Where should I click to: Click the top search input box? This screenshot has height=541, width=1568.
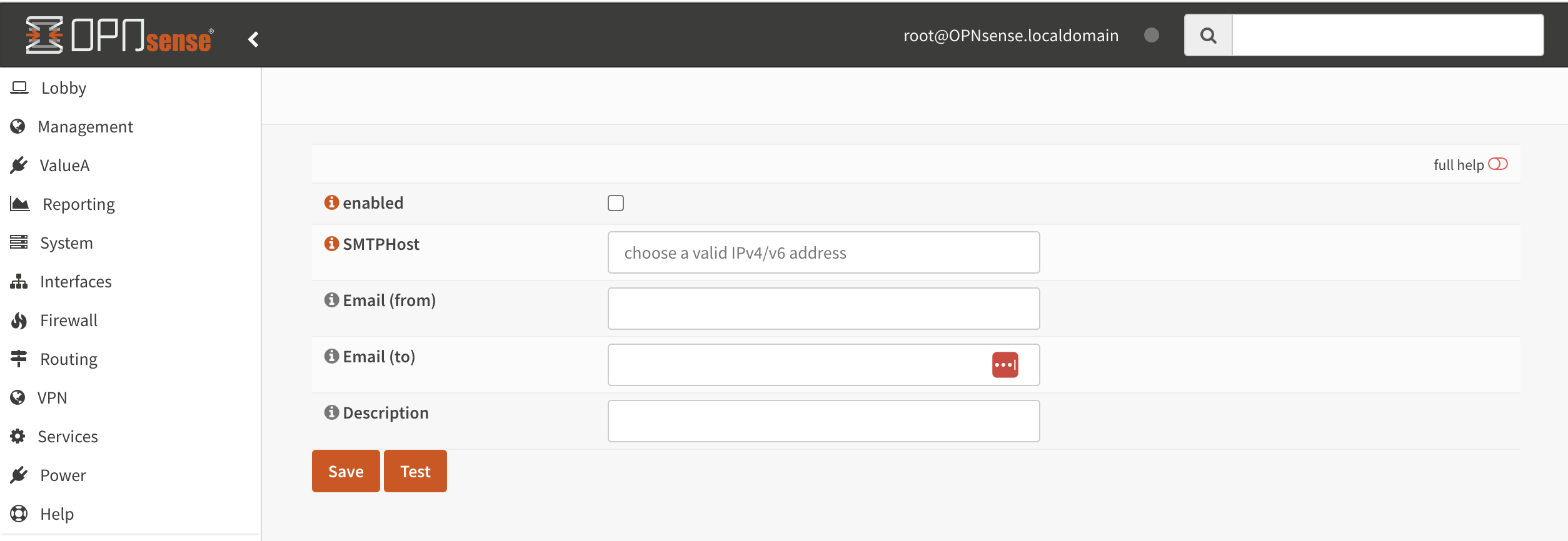click(x=1387, y=36)
